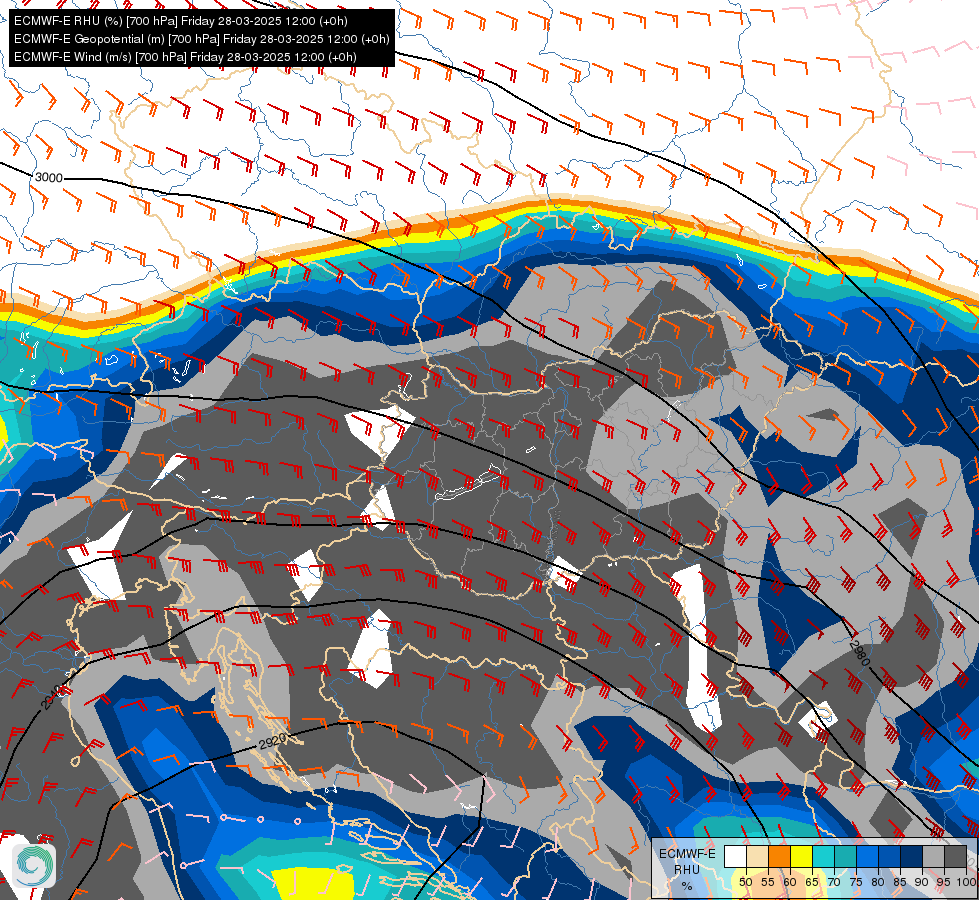Screen dimensions: 979x900
Task: Click the ECMWF-E Geopotential 700 hPa title line
Action: [x=202, y=39]
